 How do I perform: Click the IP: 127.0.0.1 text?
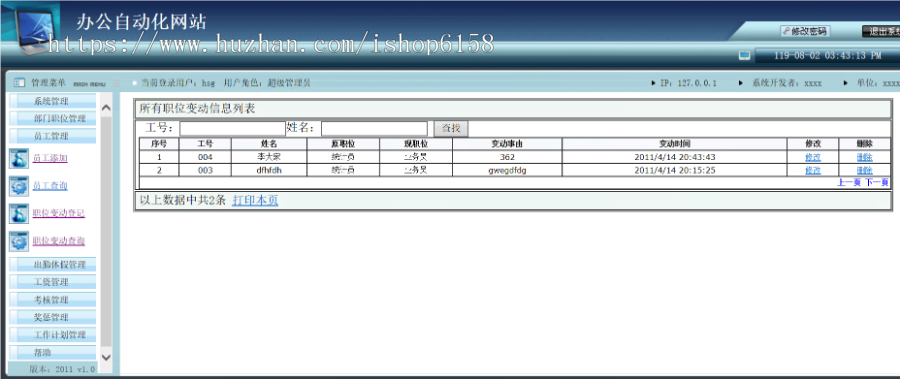click(688, 83)
